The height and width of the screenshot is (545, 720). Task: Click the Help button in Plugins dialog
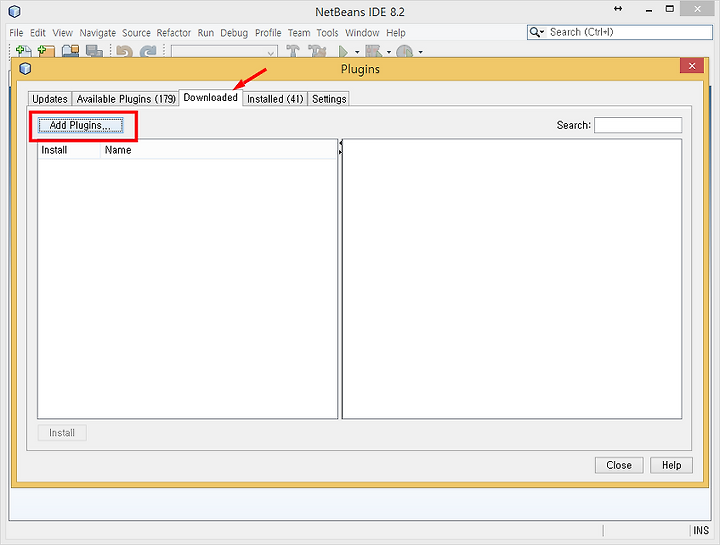coord(671,465)
